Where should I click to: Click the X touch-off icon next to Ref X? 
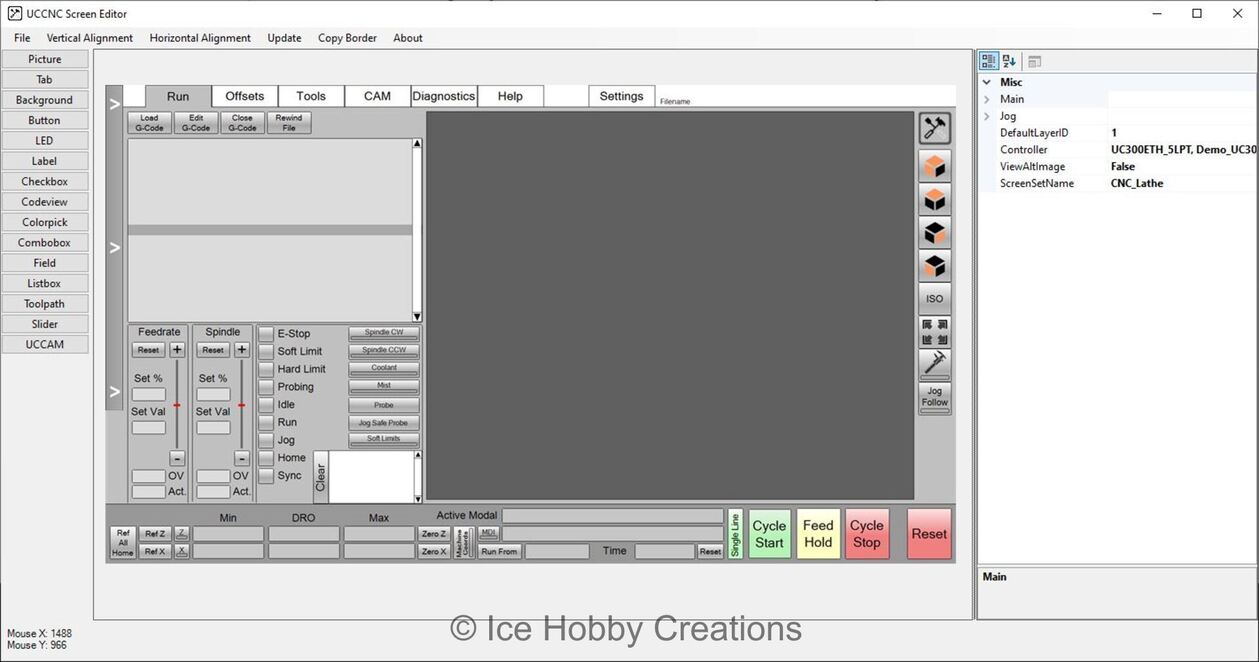tap(182, 551)
